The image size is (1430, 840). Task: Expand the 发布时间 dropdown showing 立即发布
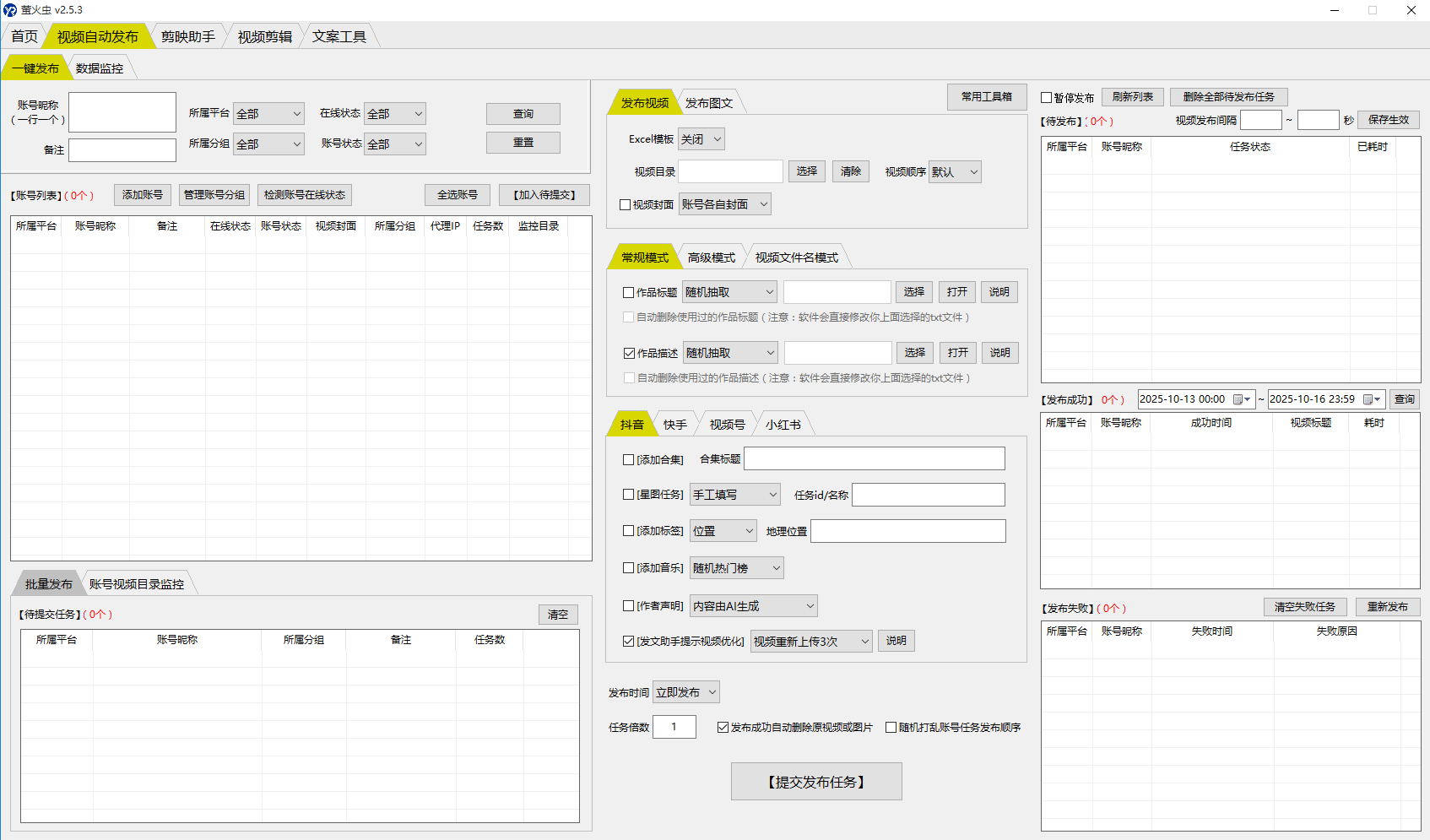[x=685, y=692]
